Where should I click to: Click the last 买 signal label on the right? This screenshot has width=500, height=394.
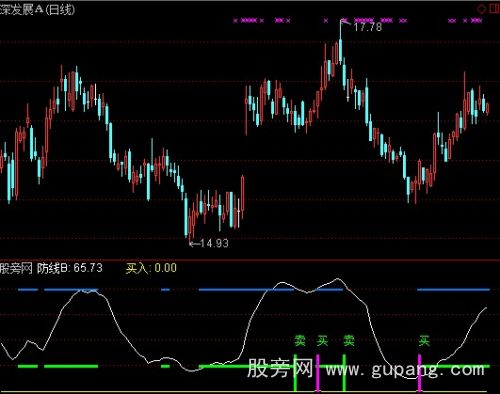424,341
